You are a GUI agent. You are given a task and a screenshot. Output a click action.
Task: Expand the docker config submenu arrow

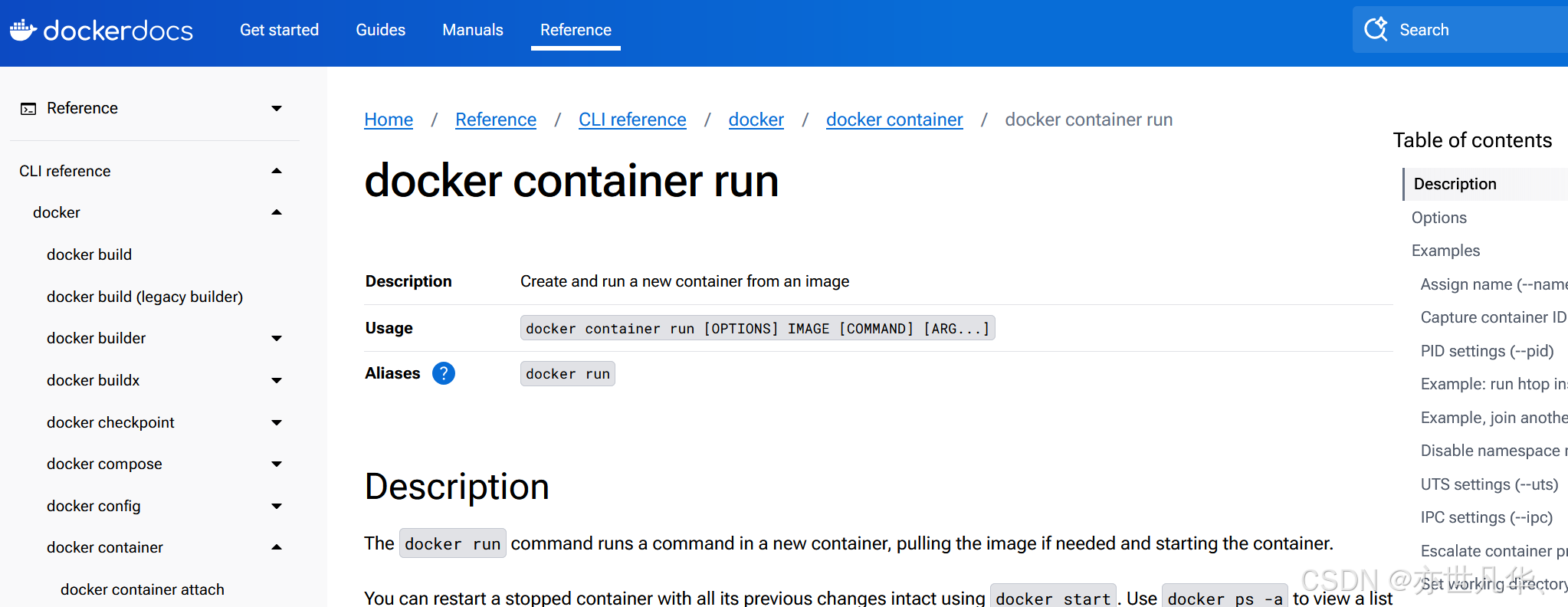tap(277, 507)
